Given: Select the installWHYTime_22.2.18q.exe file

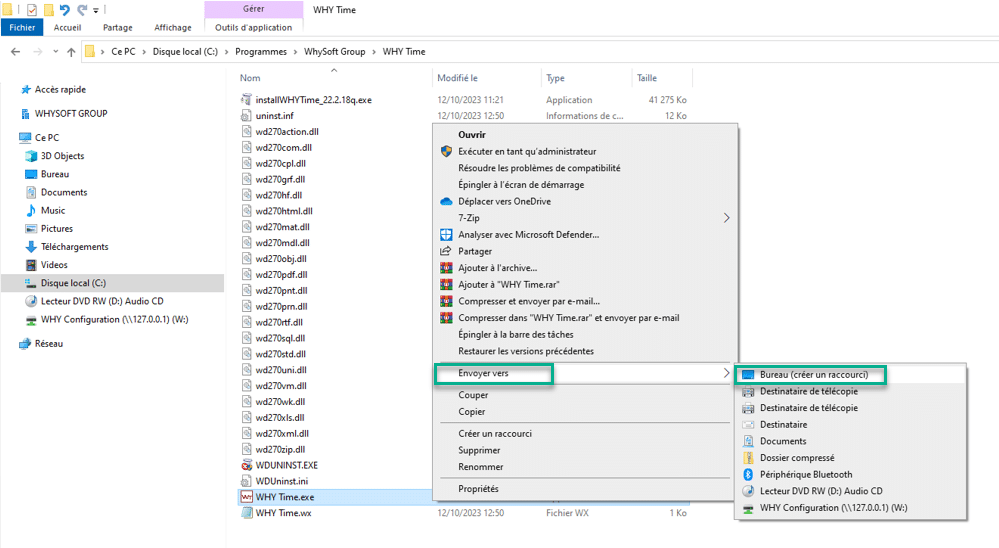Looking at the screenshot, I should pos(313,99).
